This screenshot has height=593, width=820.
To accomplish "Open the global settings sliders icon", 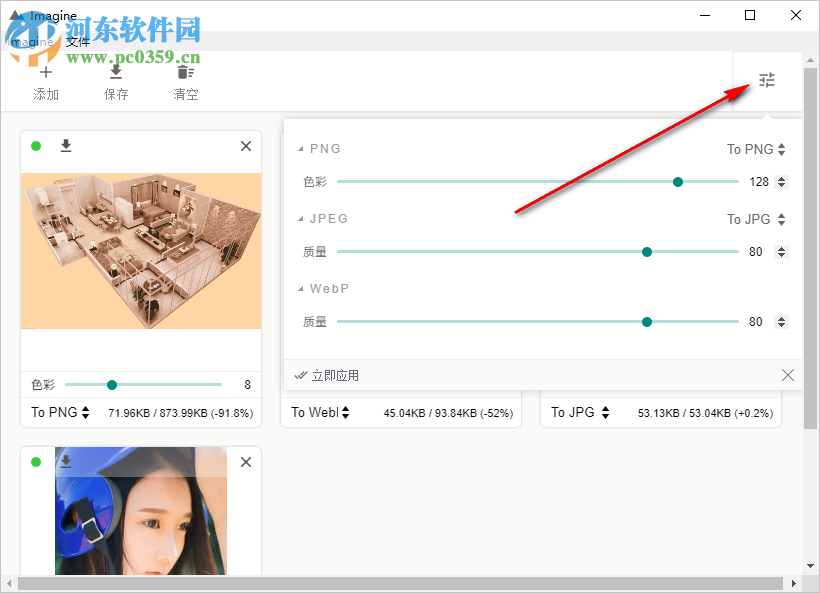I will (x=767, y=81).
